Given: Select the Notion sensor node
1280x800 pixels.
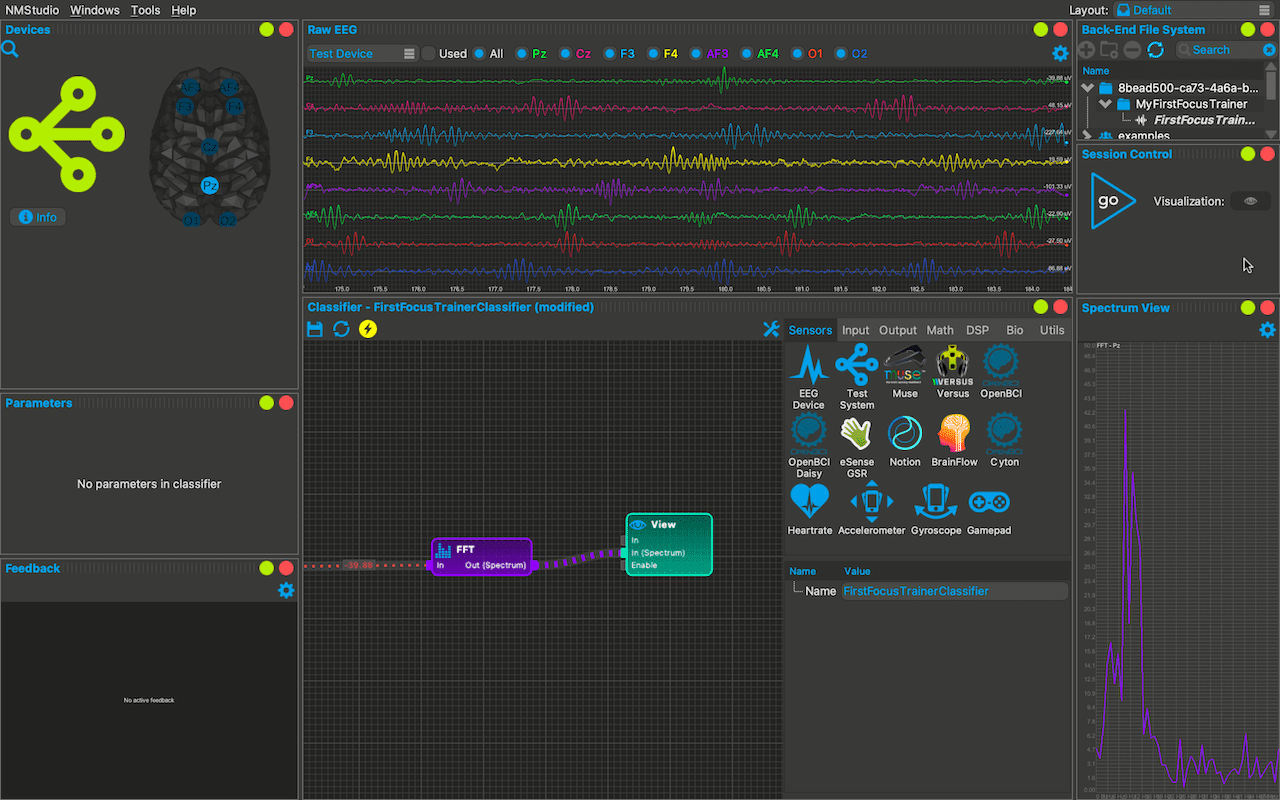Looking at the screenshot, I should [x=905, y=441].
